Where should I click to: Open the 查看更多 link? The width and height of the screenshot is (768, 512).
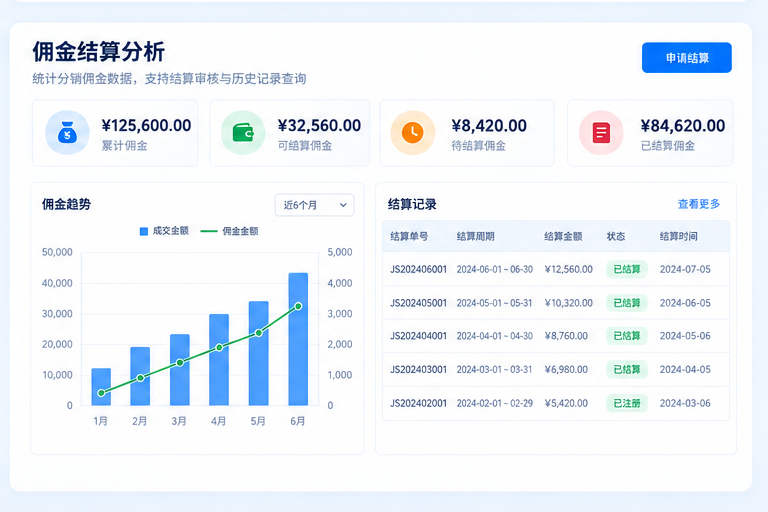pyautogui.click(x=698, y=204)
